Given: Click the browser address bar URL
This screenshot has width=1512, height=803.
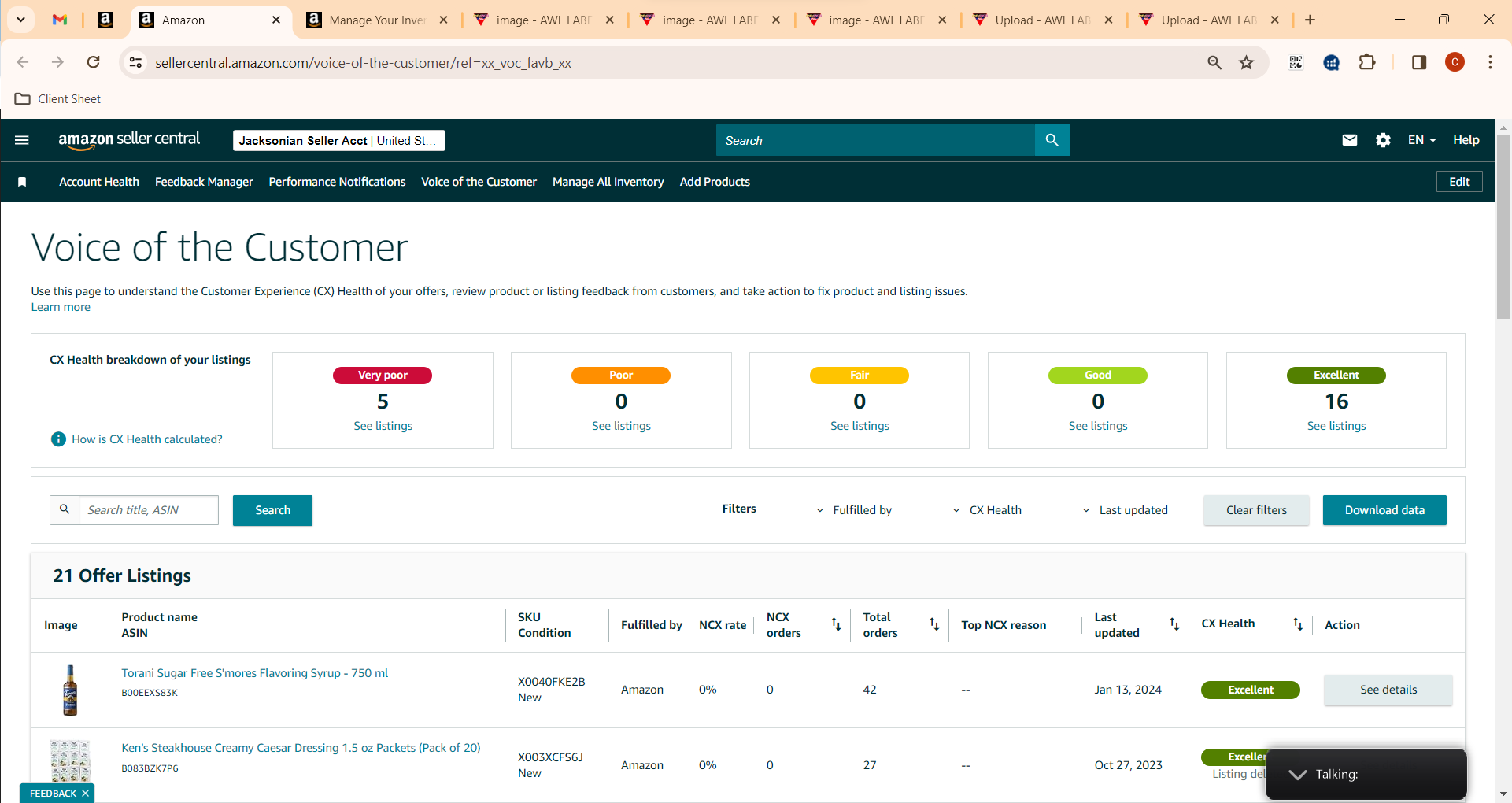Looking at the screenshot, I should pos(363,62).
